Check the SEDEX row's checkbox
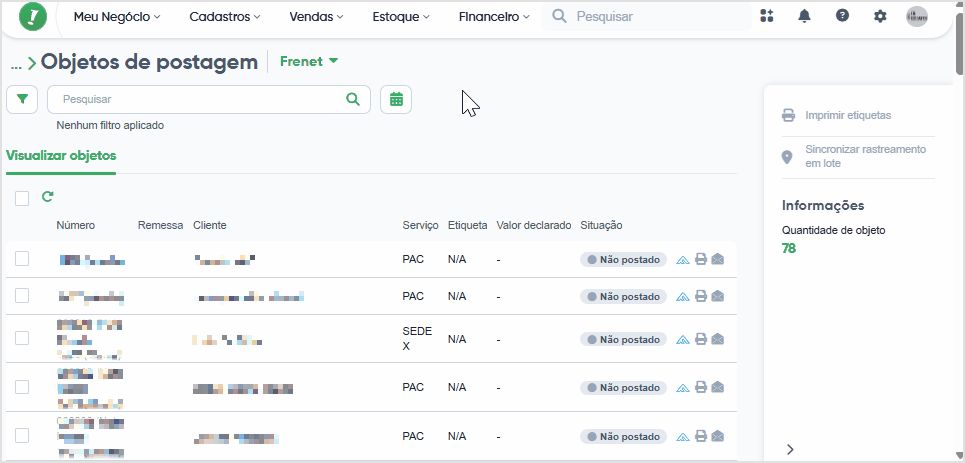The width and height of the screenshot is (965, 463). coord(22,338)
